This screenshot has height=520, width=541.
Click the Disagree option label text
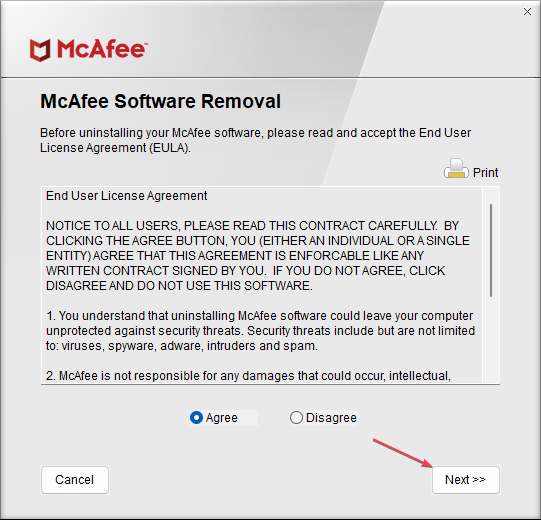pyautogui.click(x=331, y=418)
